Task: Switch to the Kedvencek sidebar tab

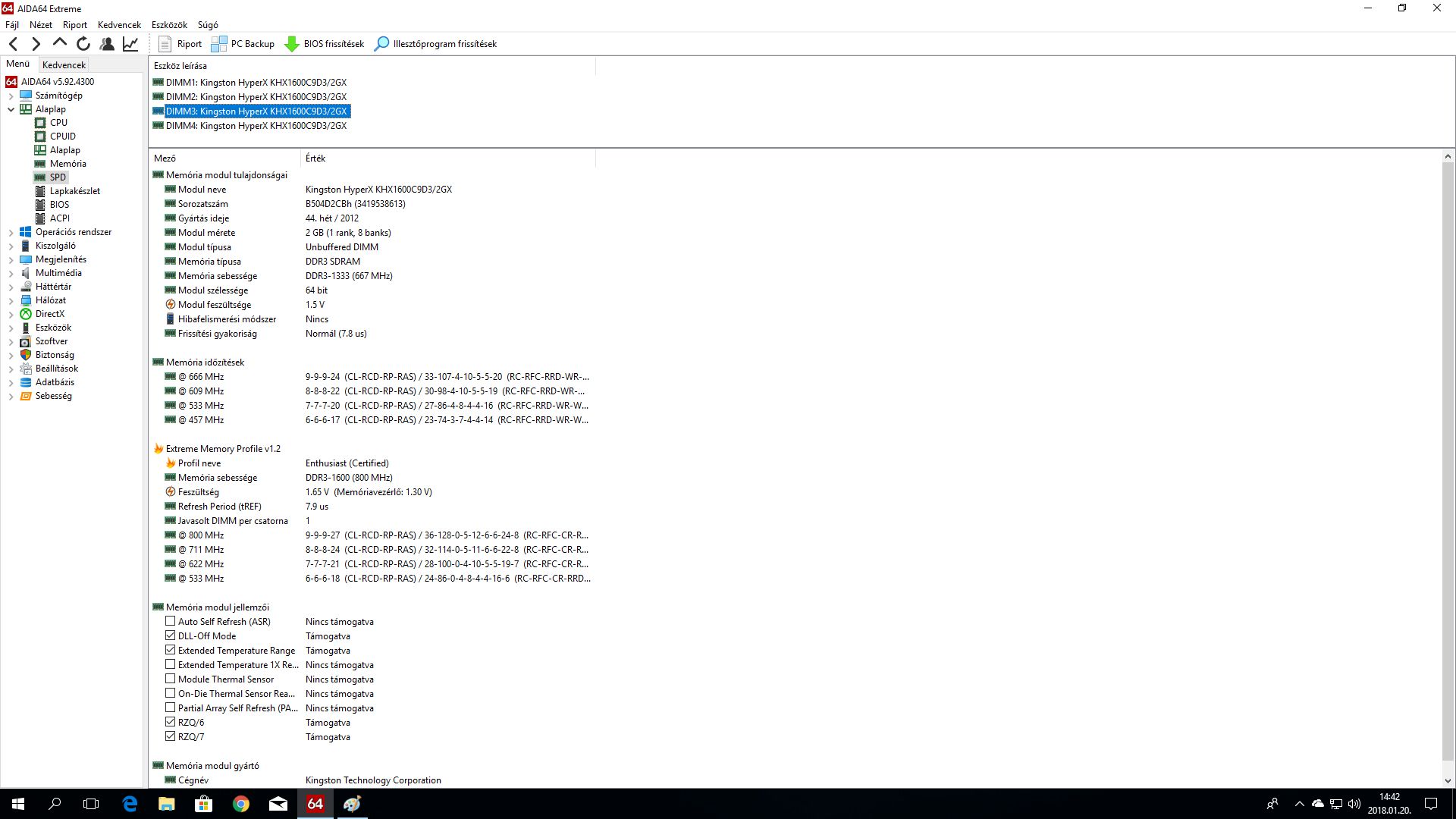Action: pos(64,65)
